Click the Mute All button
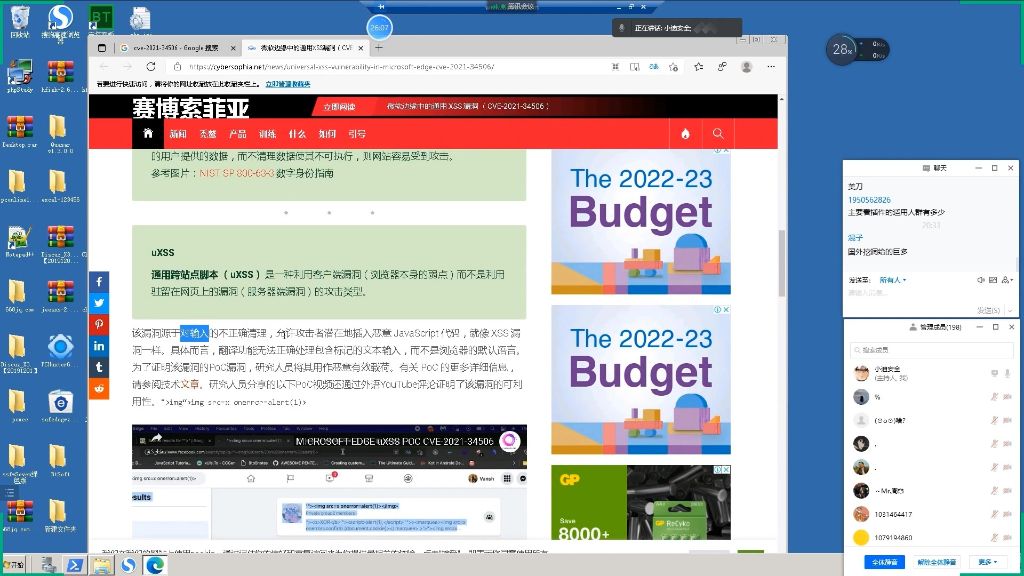The width and height of the screenshot is (1024, 576). pyautogui.click(x=884, y=562)
